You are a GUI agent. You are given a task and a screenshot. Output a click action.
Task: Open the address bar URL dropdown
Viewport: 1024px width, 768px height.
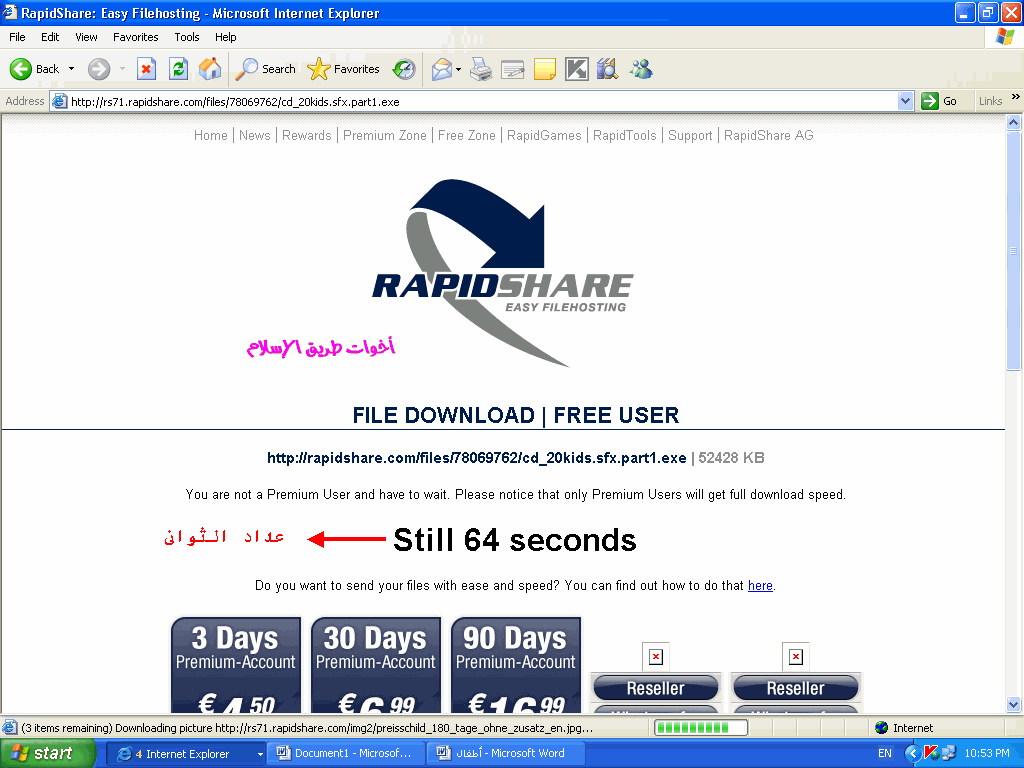(905, 101)
